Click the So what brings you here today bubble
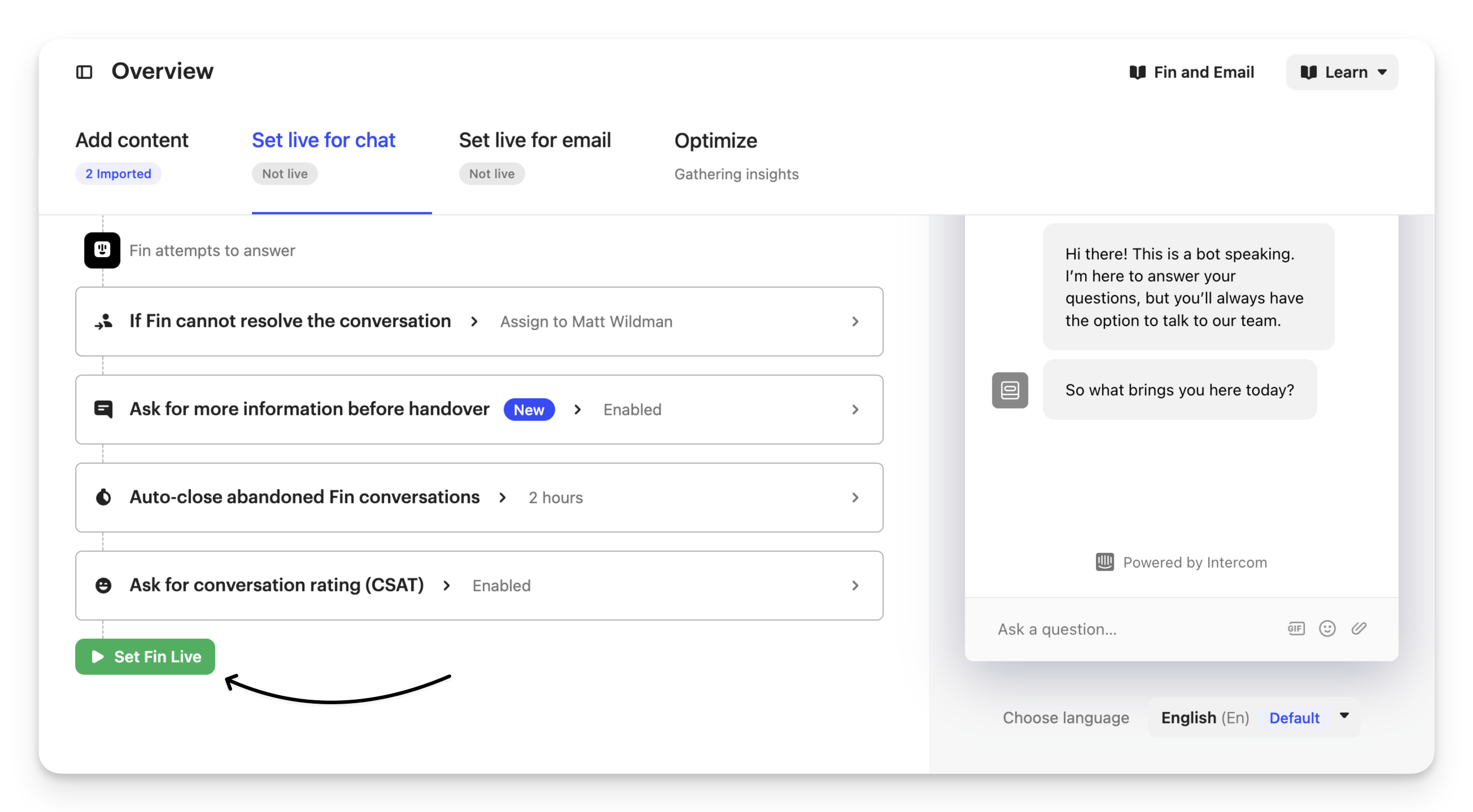The image size is (1473, 812). click(x=1179, y=390)
